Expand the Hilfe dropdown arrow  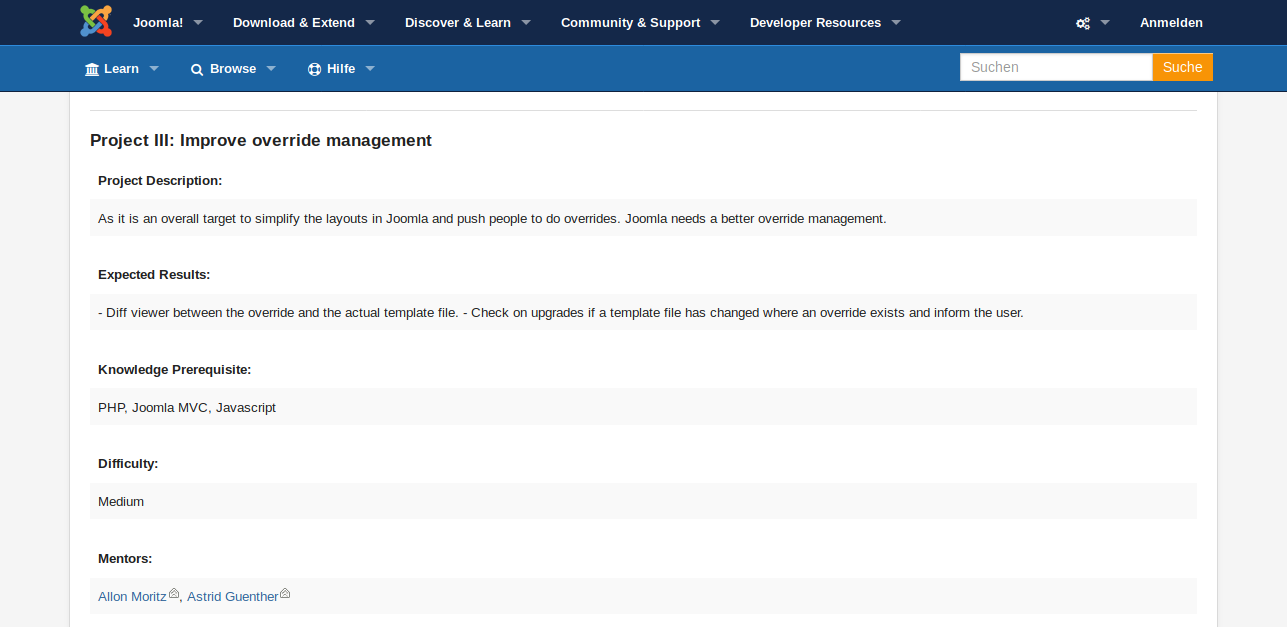click(x=370, y=69)
